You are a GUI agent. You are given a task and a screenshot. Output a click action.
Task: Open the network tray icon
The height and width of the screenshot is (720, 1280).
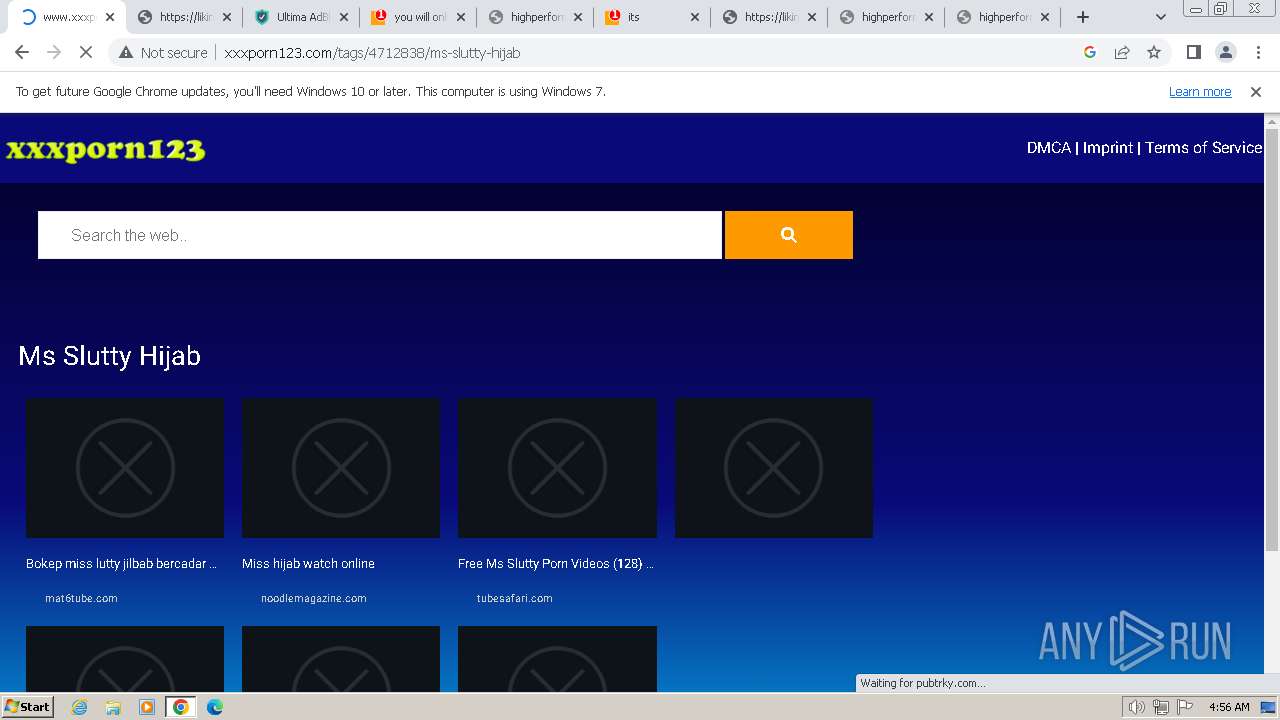point(1160,707)
